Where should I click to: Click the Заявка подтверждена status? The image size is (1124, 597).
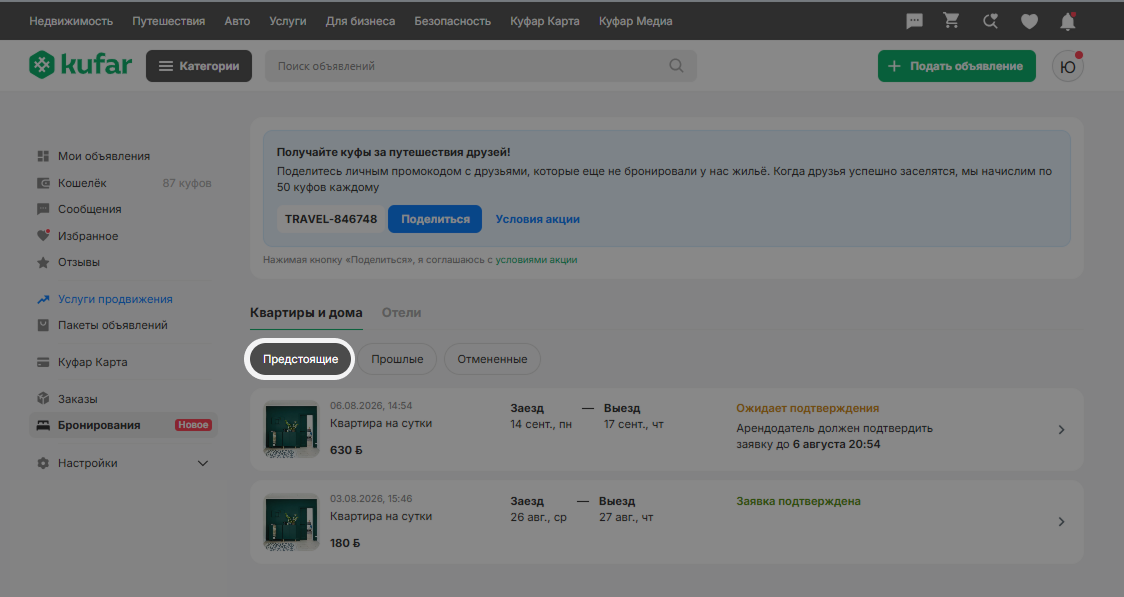pyautogui.click(x=799, y=501)
